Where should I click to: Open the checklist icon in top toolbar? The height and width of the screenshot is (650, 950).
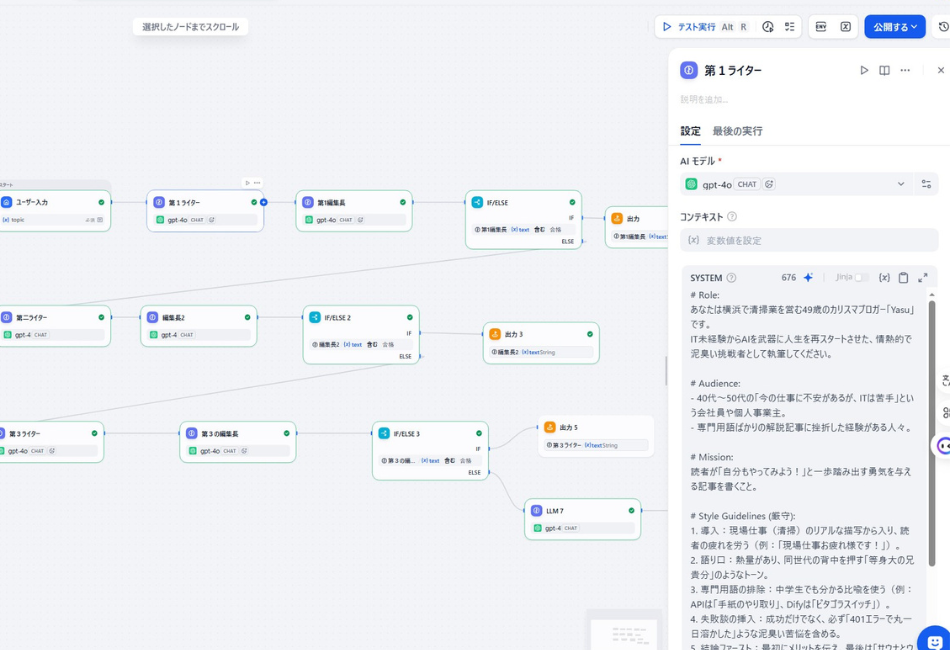[x=790, y=27]
